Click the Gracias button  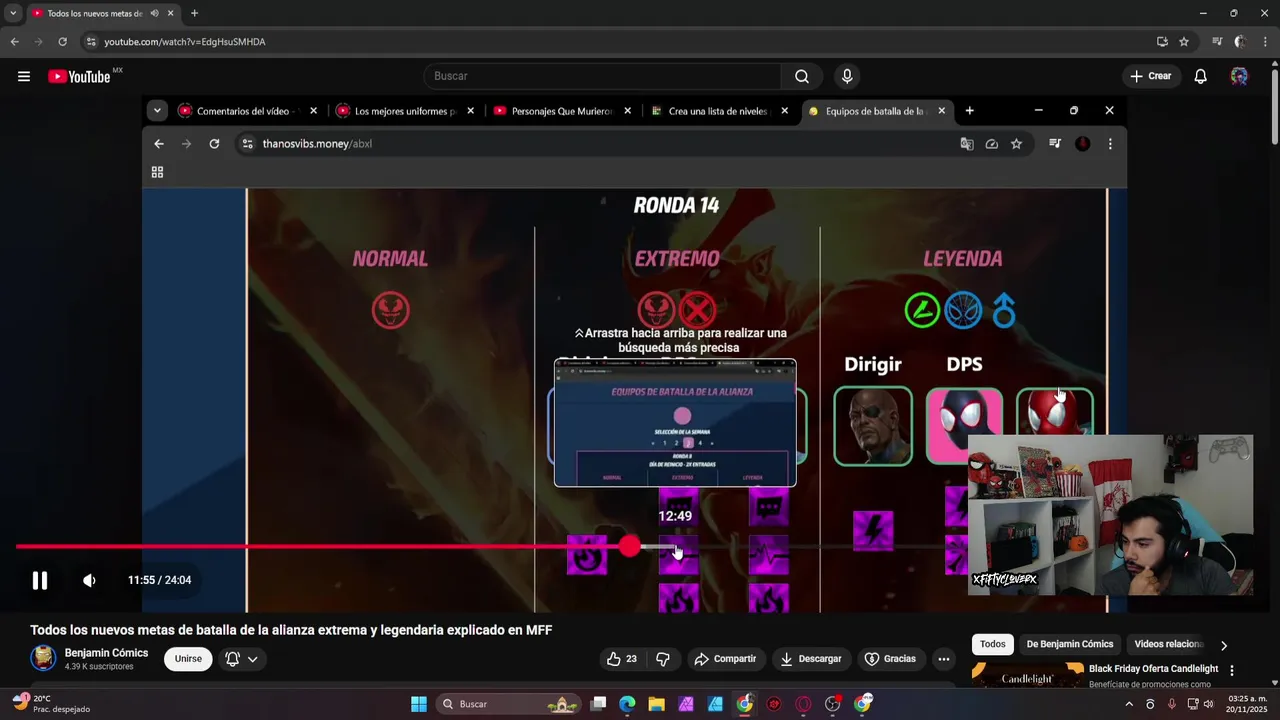coord(890,659)
